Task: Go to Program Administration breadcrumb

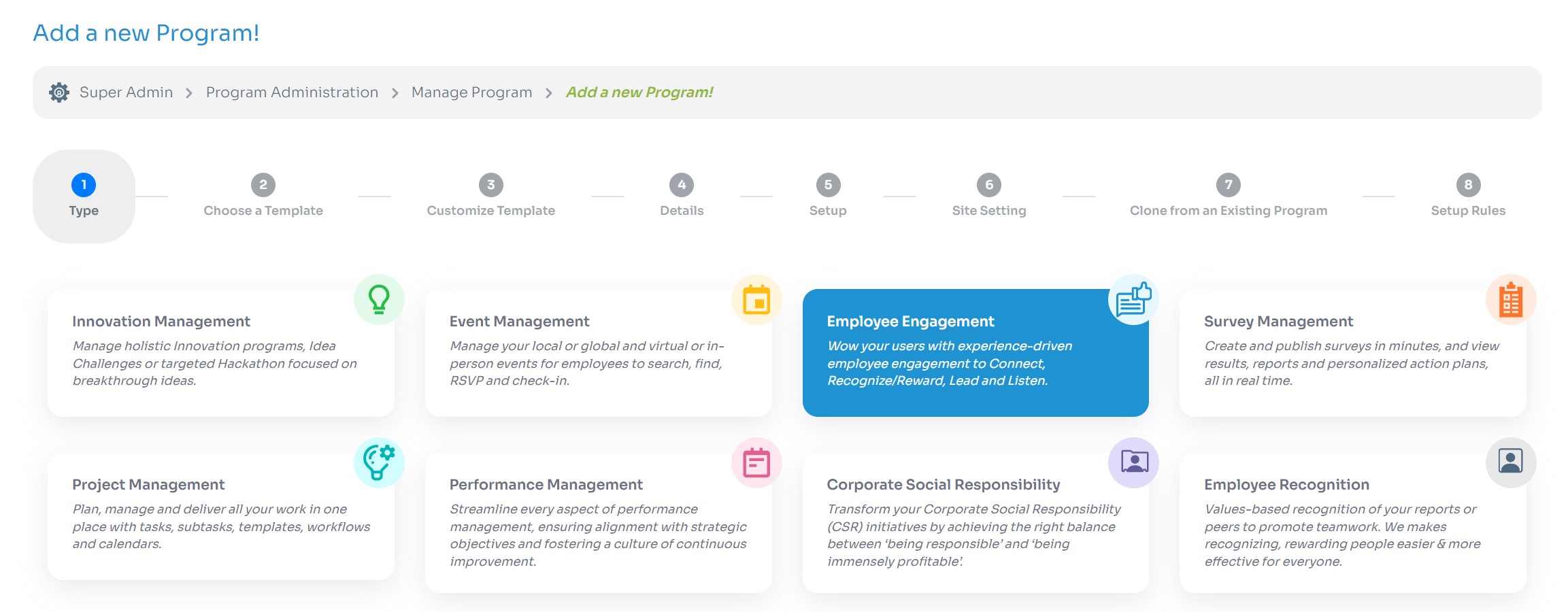Action: point(292,92)
